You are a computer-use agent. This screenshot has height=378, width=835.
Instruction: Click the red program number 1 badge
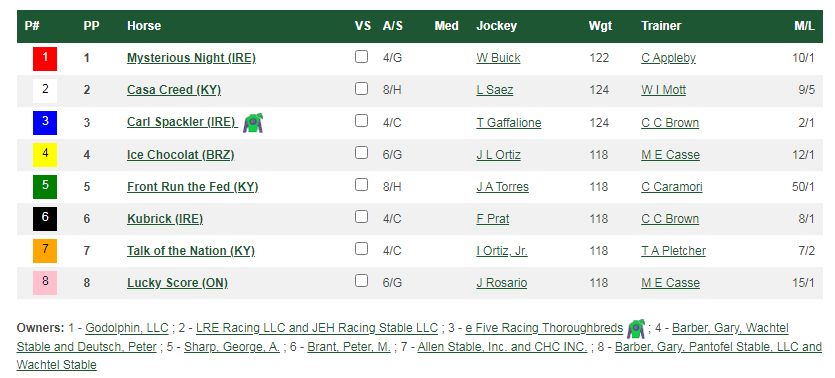[45, 59]
